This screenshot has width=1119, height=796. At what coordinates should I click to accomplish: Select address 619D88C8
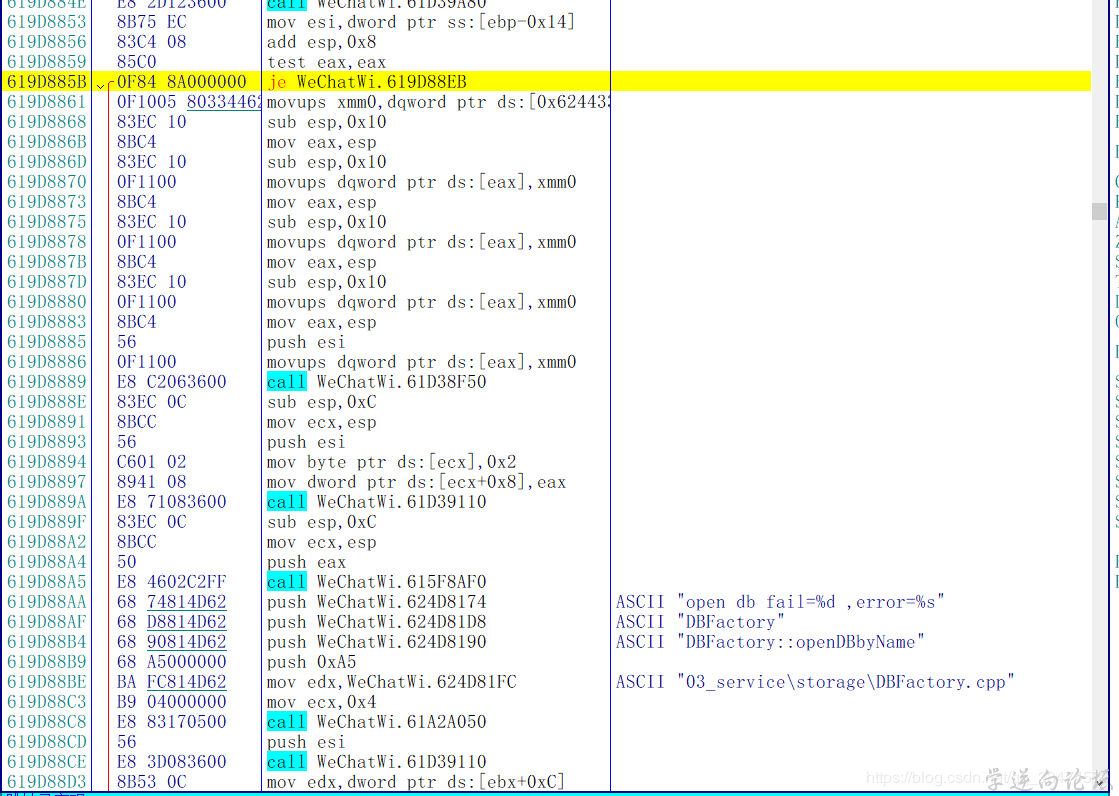(46, 722)
